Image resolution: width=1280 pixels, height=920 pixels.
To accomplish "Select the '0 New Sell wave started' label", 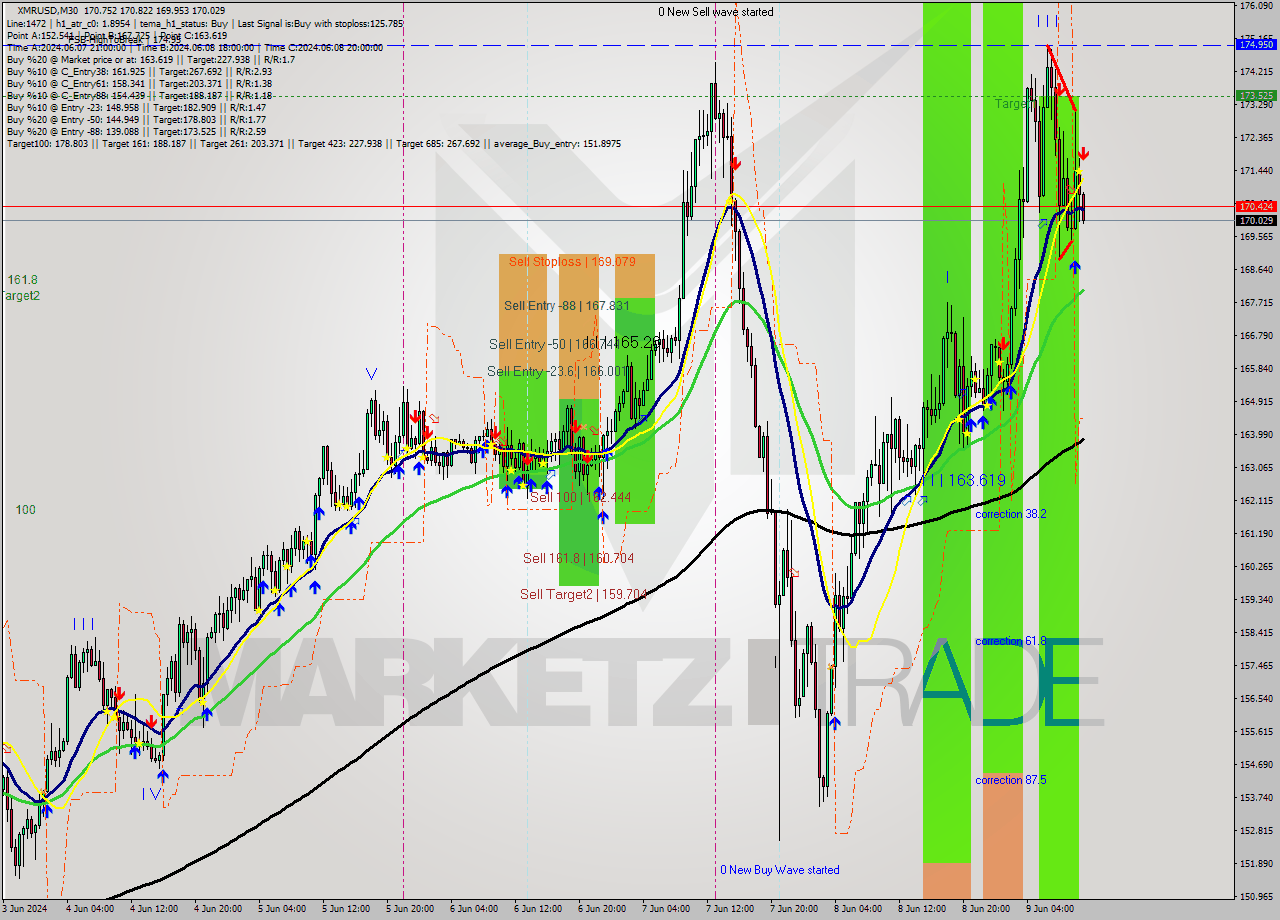I will [x=715, y=12].
